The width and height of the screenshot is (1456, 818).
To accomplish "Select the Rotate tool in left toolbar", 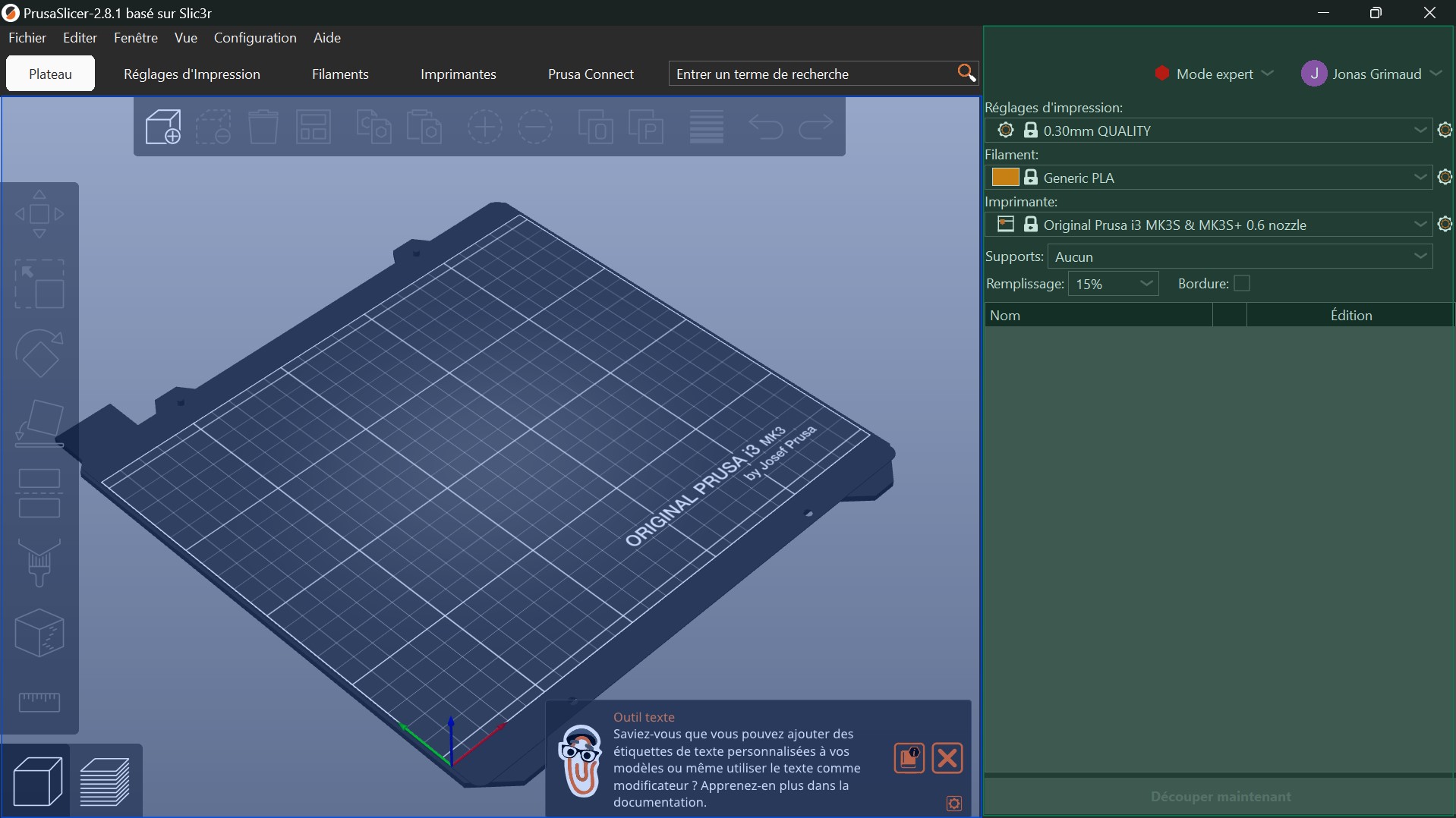I will pyautogui.click(x=39, y=354).
